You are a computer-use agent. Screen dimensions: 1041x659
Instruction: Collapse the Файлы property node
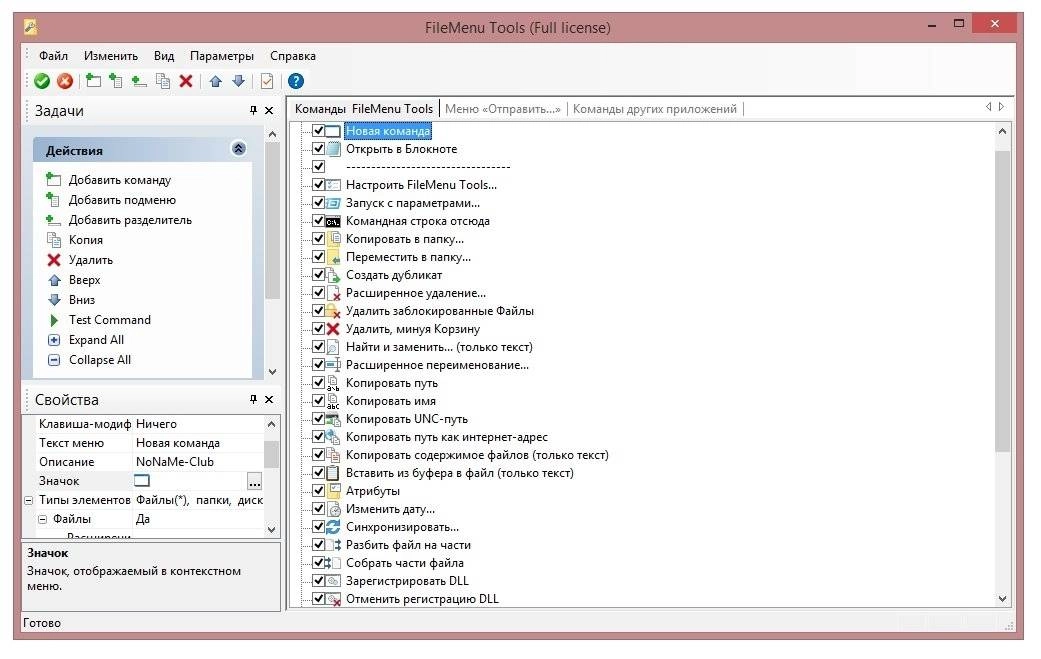point(42,519)
